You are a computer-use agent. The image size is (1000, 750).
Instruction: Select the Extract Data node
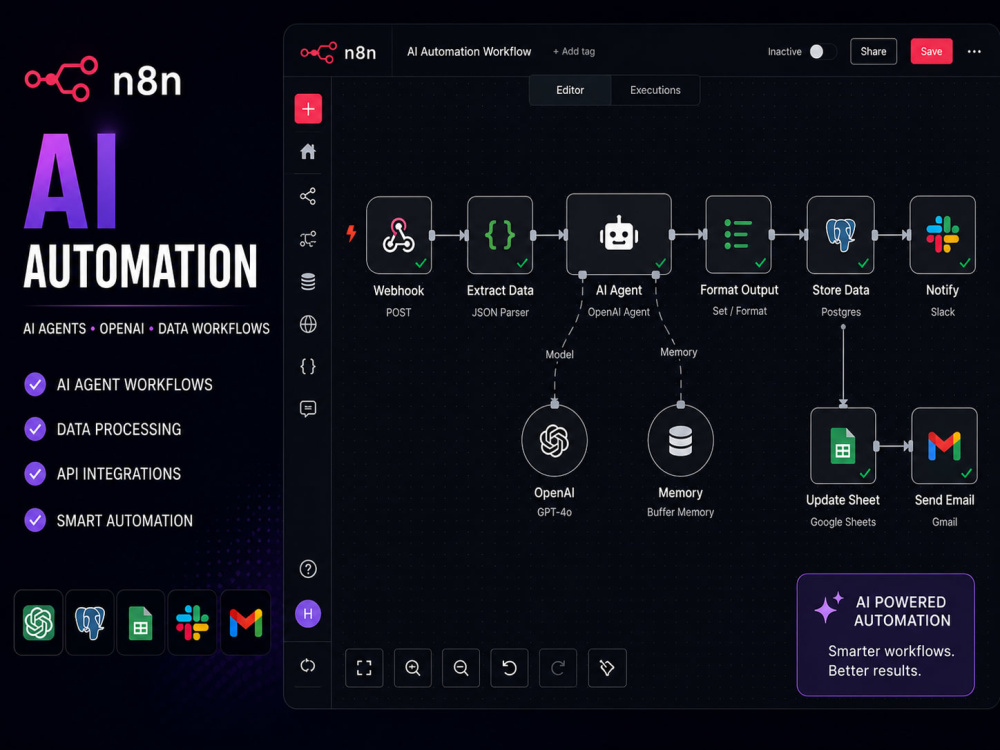click(500, 235)
